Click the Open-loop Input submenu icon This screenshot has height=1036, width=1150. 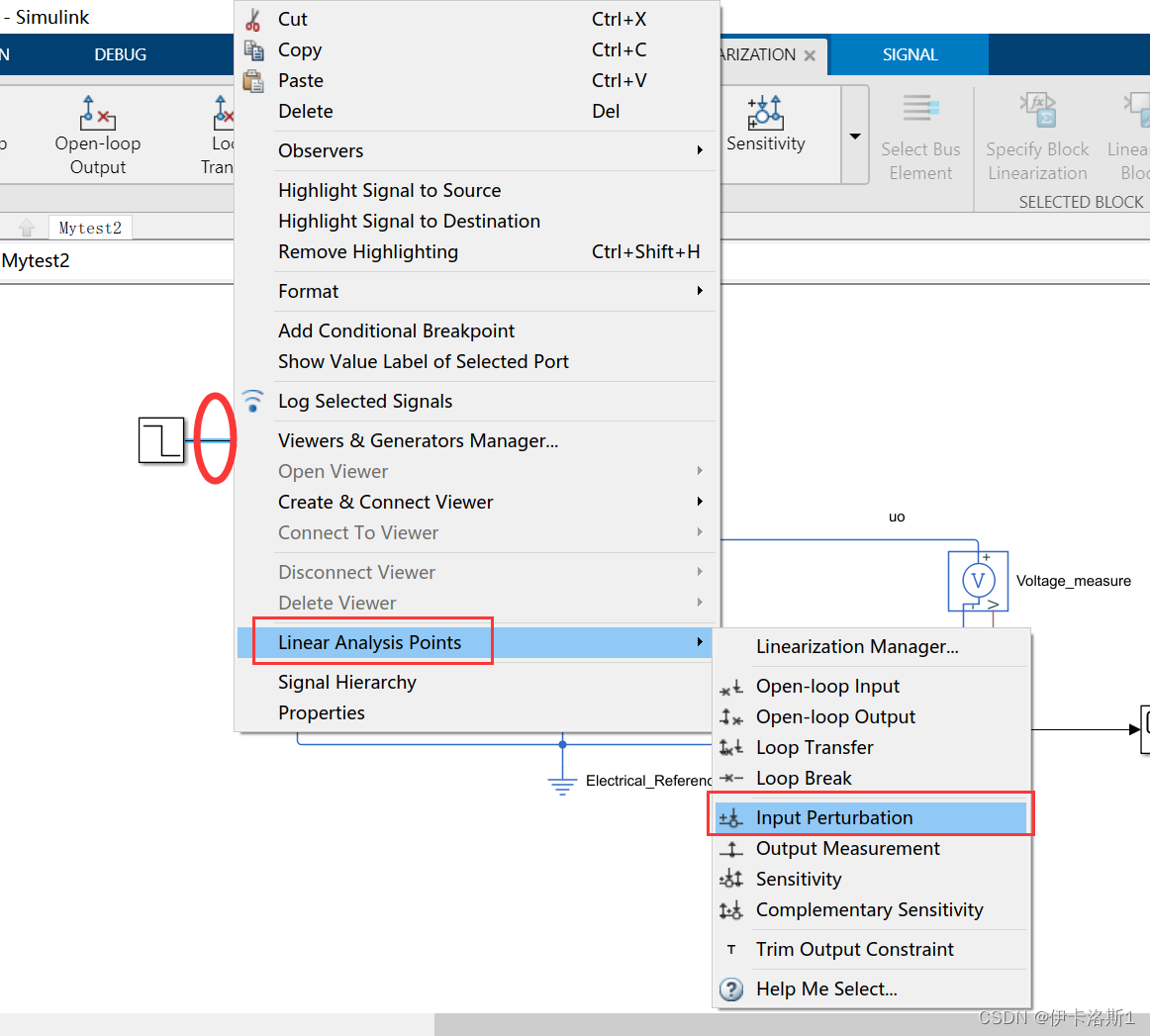coord(731,687)
